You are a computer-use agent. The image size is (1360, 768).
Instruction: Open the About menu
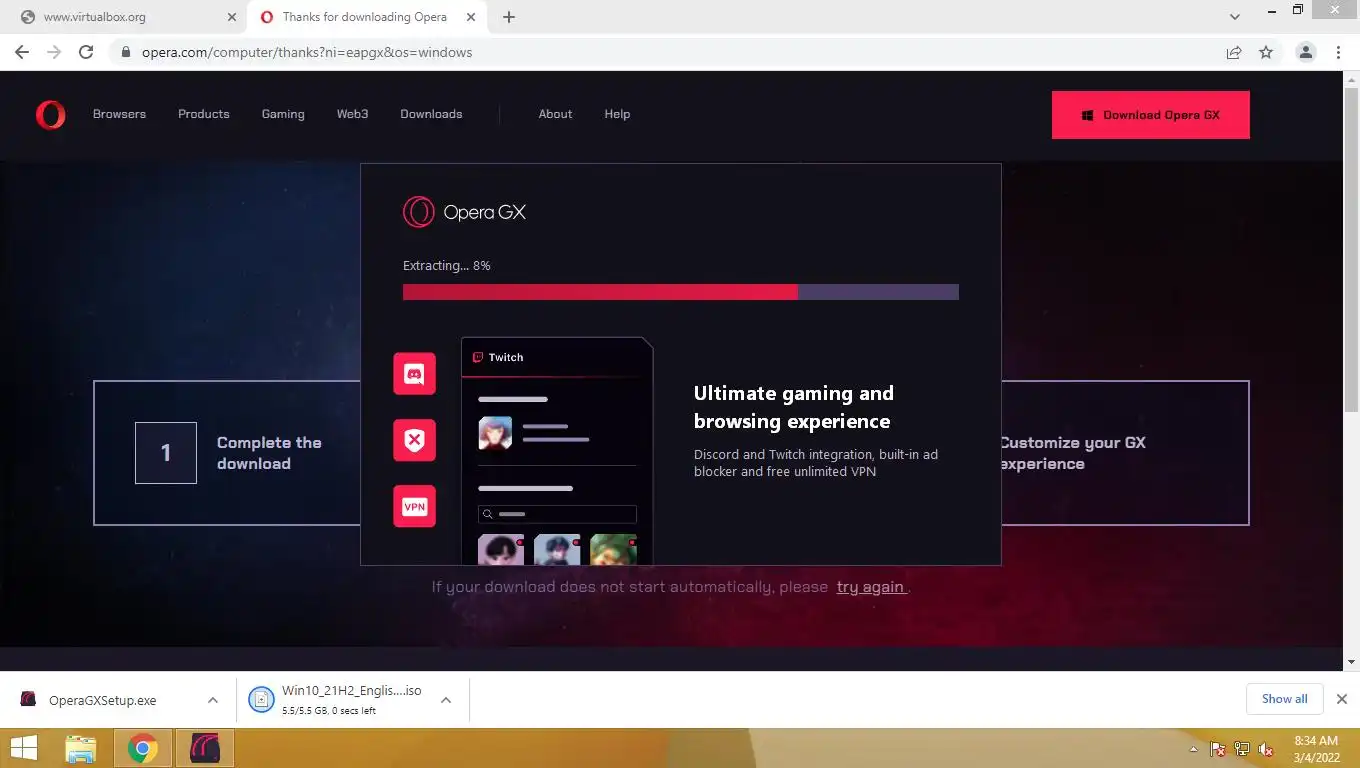[555, 114]
